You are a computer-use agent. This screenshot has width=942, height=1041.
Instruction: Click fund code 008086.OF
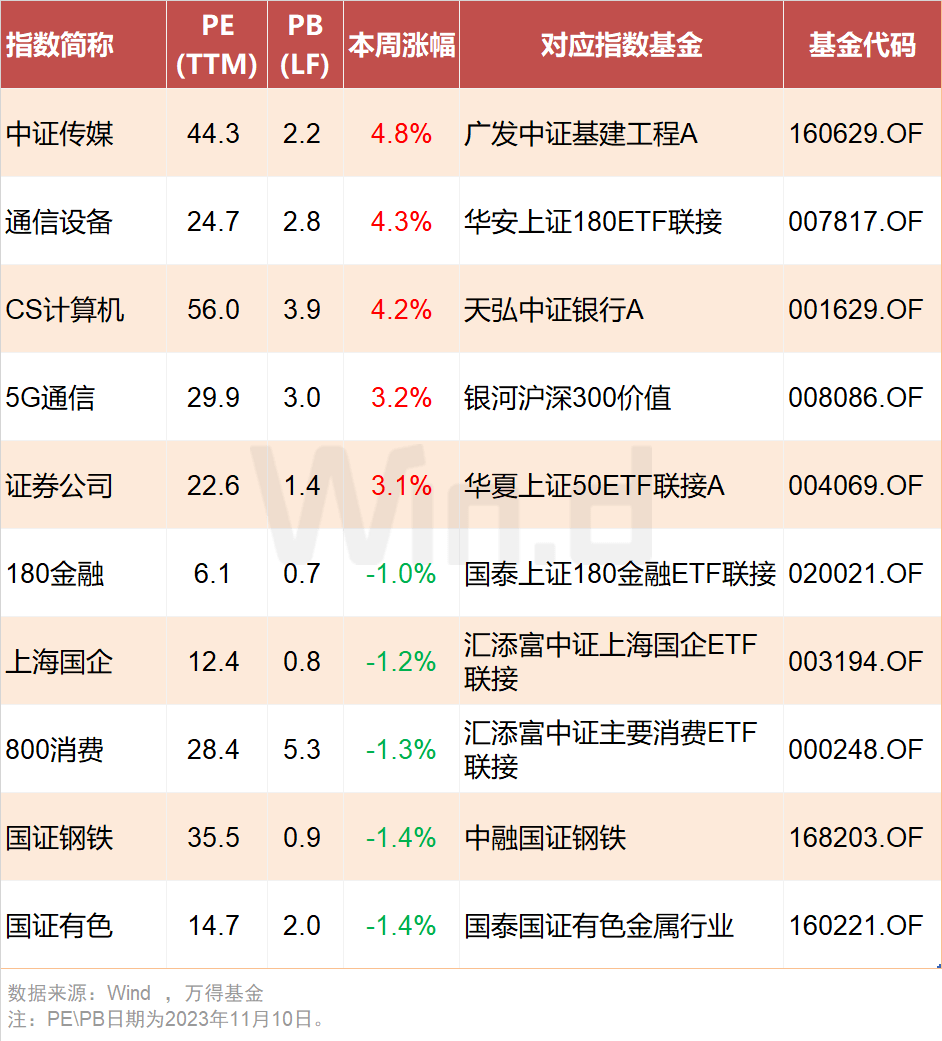856,398
